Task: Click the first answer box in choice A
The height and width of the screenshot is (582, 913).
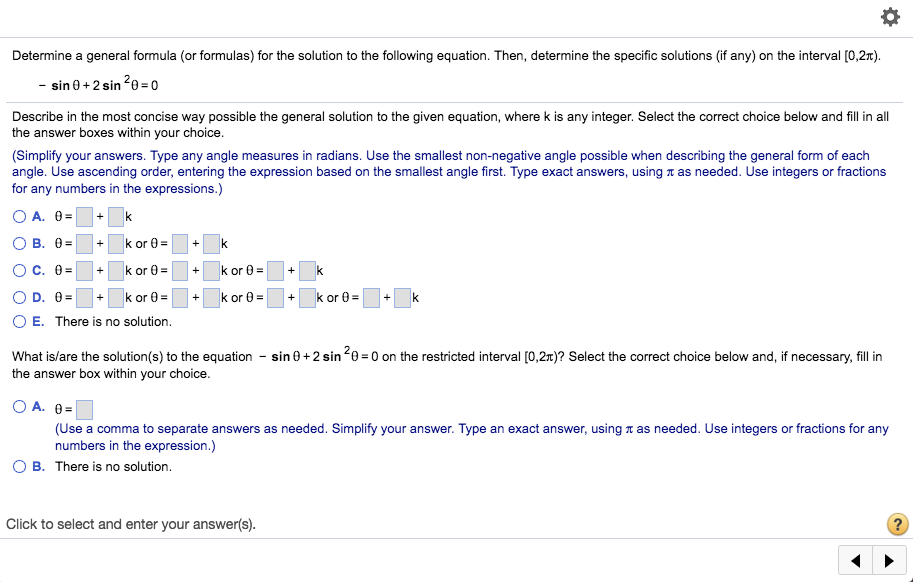Action: [x=84, y=216]
